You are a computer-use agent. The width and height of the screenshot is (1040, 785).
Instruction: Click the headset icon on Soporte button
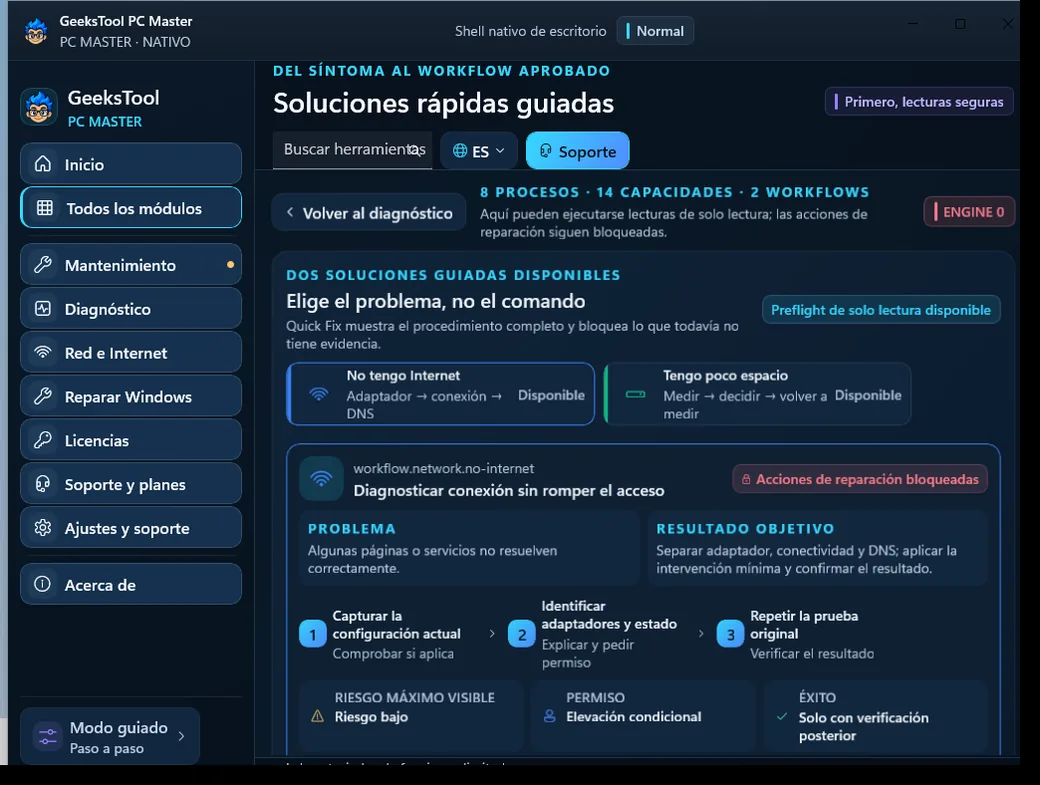tap(545, 151)
